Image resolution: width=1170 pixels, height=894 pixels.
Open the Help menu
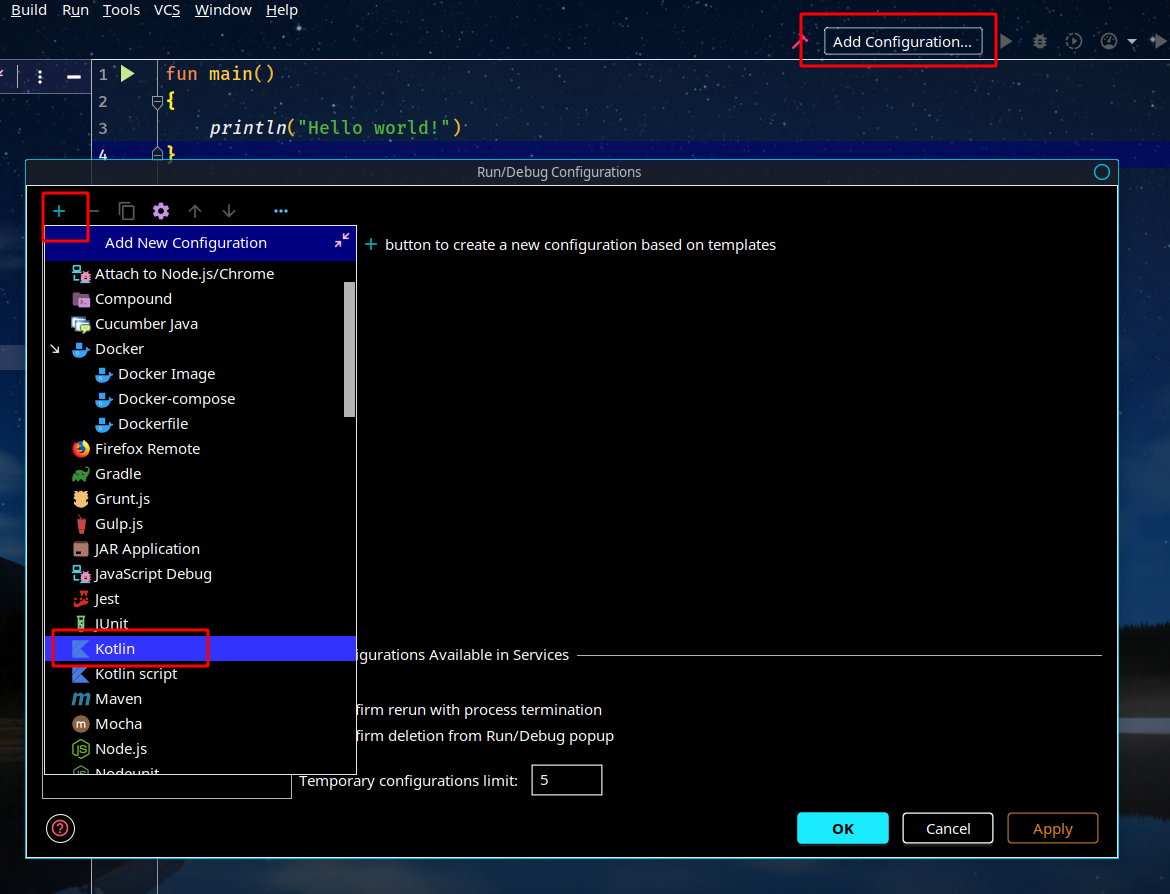click(x=282, y=10)
